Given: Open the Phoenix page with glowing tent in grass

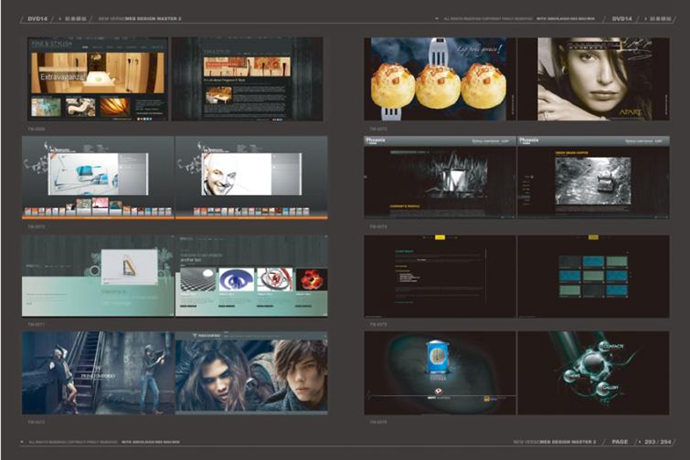Looking at the screenshot, I should 440,177.
